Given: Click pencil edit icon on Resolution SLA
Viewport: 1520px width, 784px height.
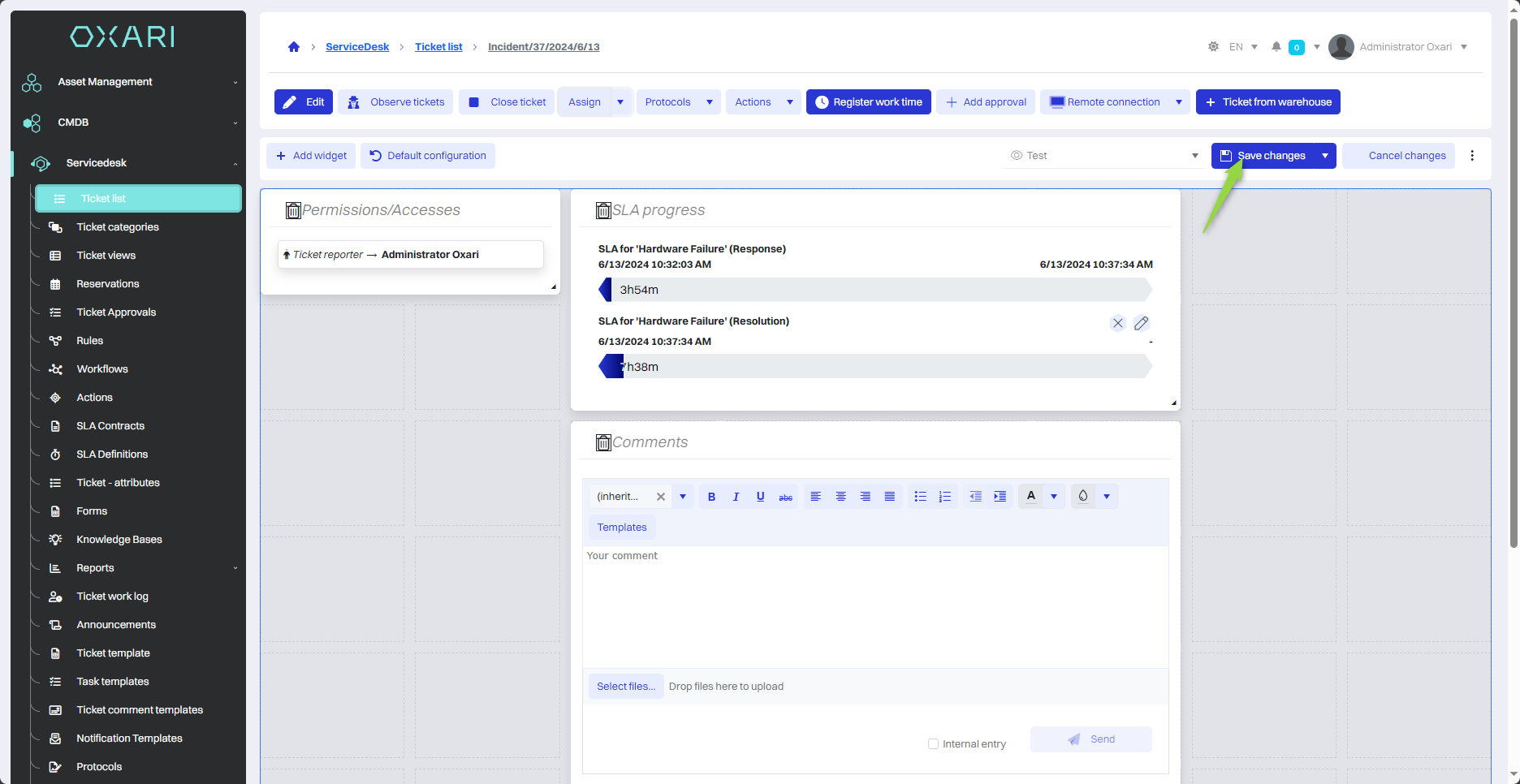Looking at the screenshot, I should coord(1141,323).
